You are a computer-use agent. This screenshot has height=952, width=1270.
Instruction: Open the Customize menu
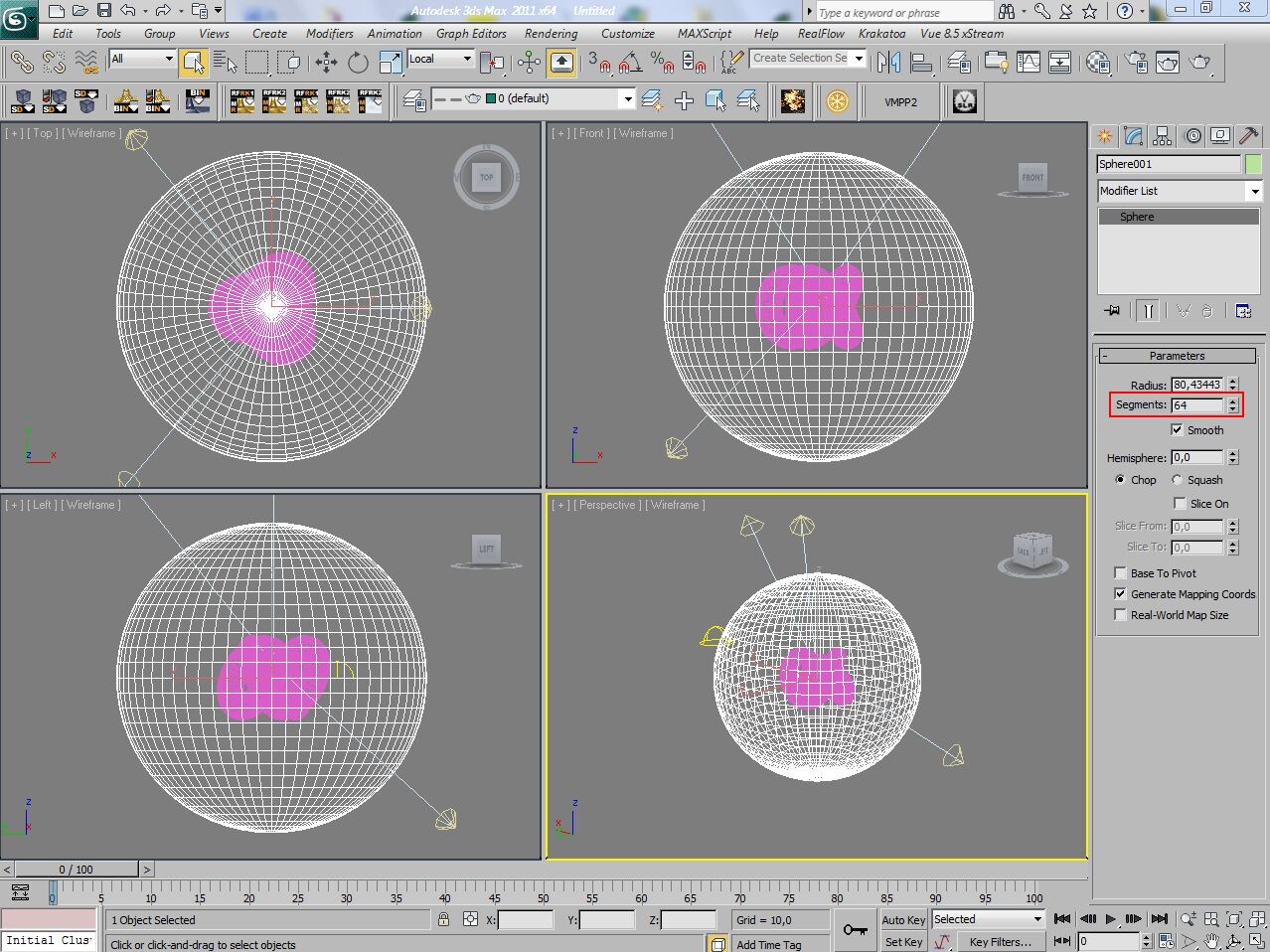tap(628, 34)
